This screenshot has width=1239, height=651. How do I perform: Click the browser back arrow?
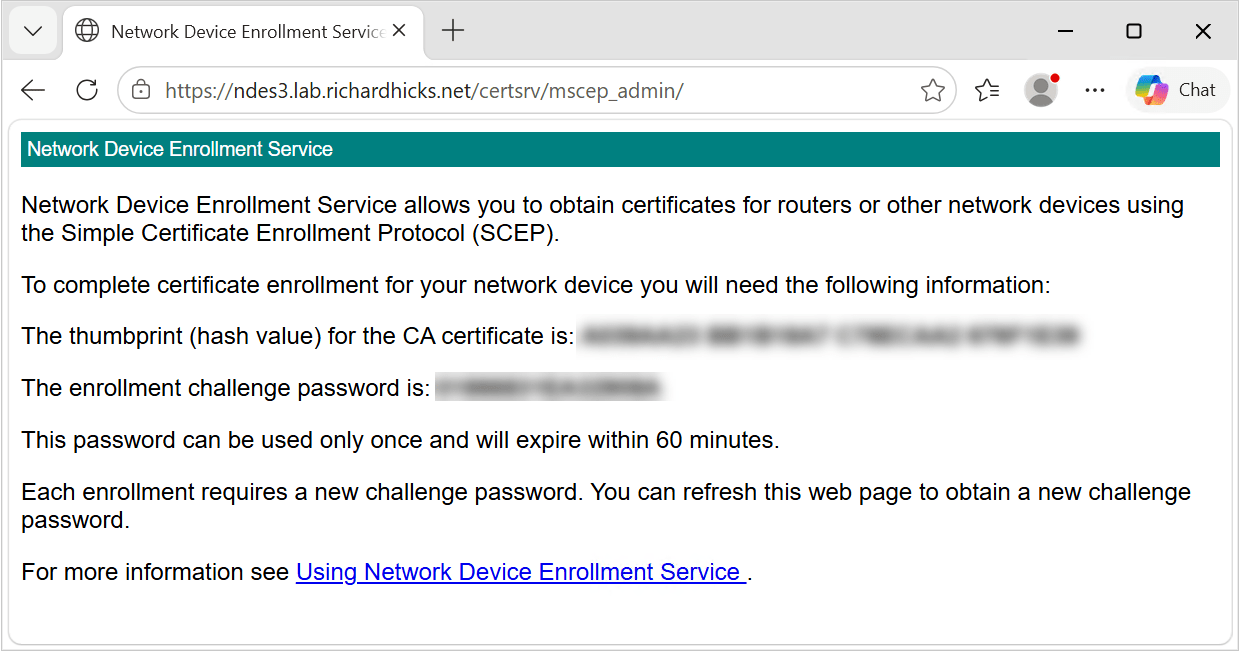(x=33, y=90)
